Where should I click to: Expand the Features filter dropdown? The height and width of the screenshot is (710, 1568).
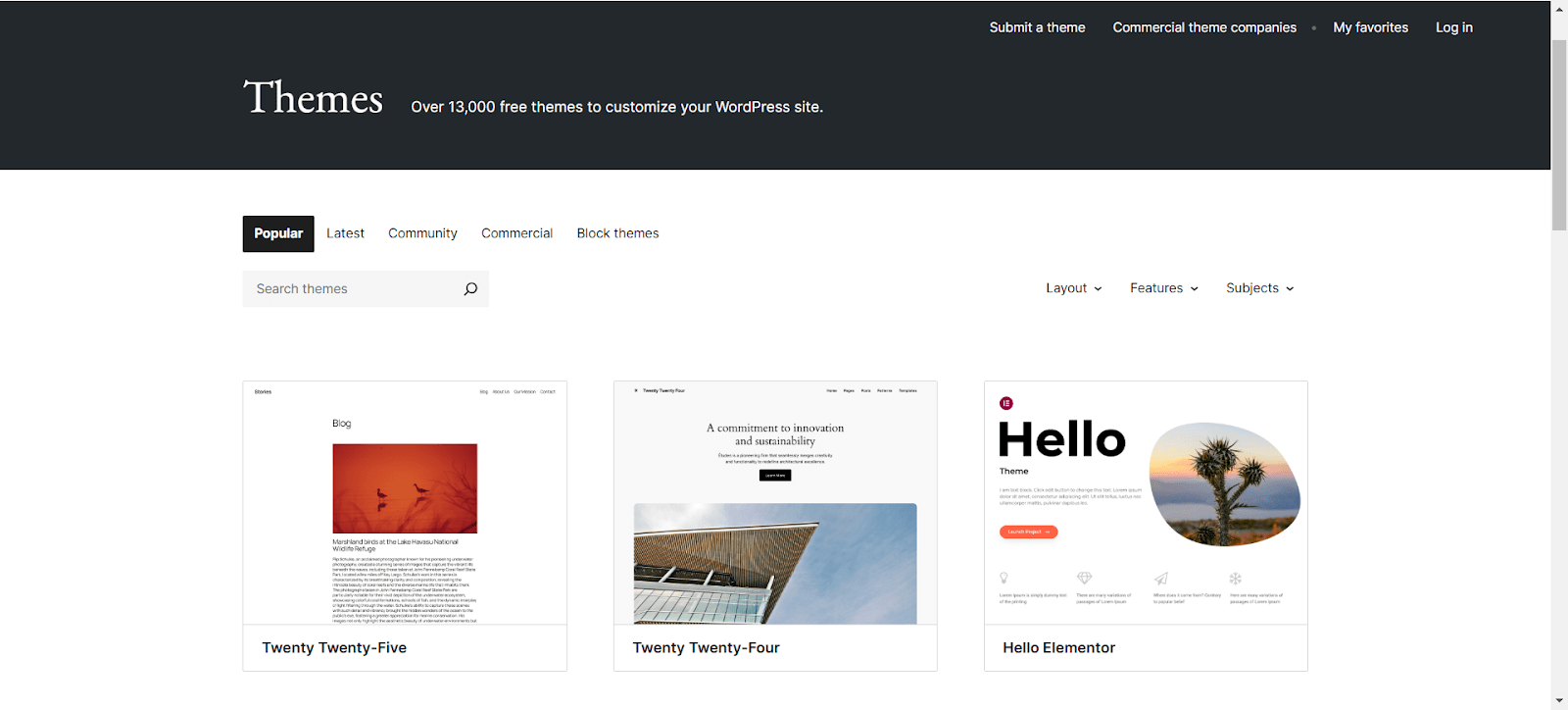(x=1164, y=288)
